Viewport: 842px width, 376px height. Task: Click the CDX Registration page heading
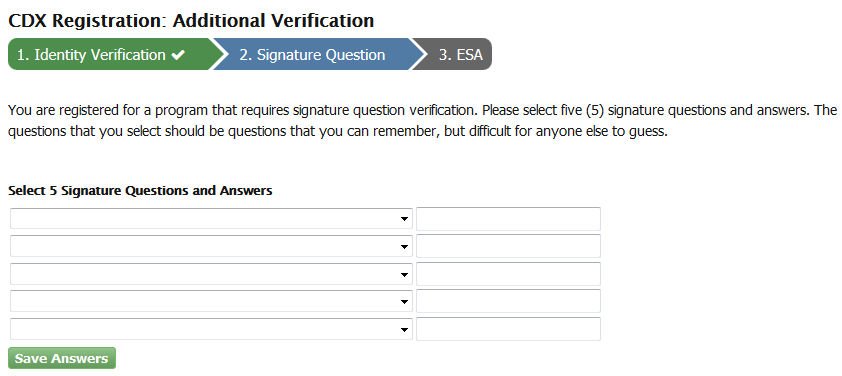point(191,20)
